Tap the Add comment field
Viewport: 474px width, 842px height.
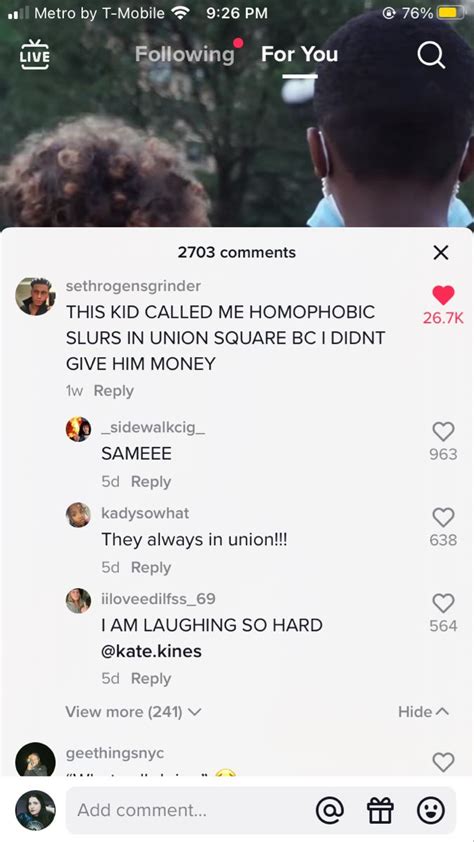[188, 810]
